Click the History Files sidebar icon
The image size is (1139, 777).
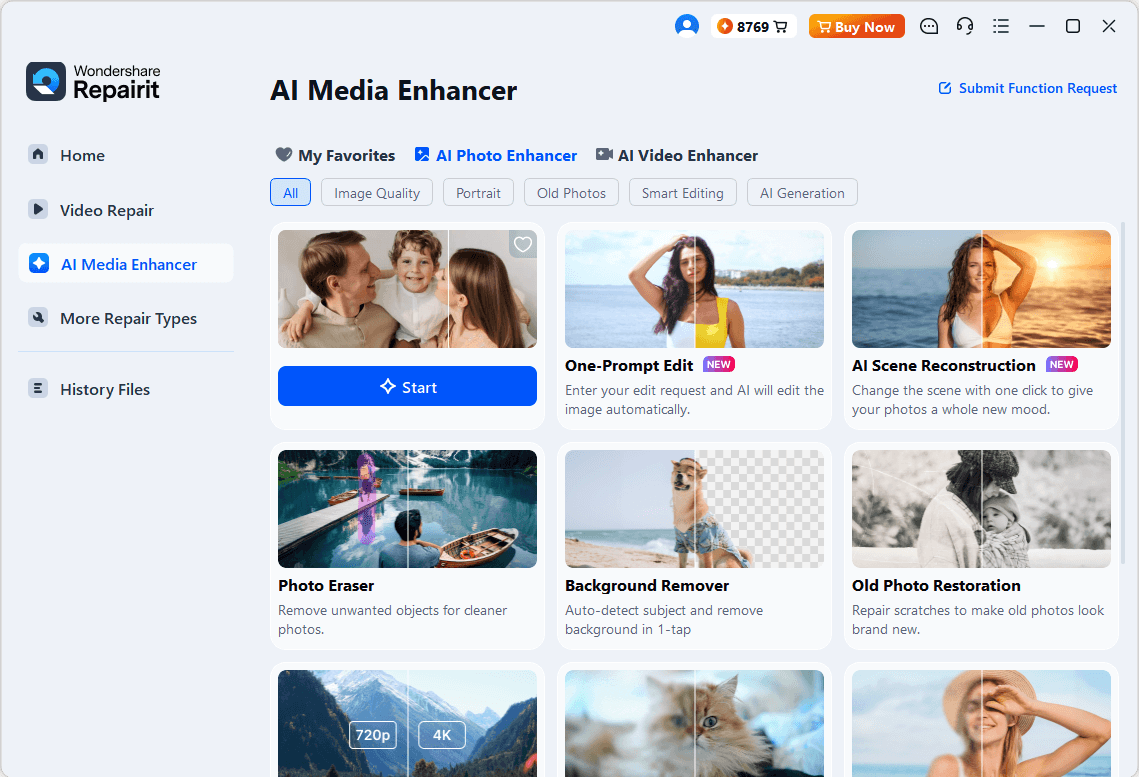point(38,388)
